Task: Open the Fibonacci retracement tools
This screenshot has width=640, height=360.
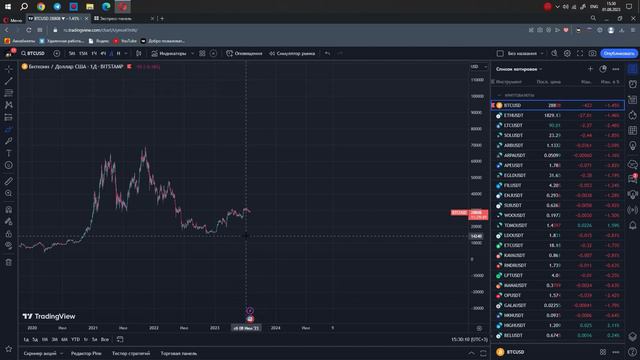Action: [9, 93]
